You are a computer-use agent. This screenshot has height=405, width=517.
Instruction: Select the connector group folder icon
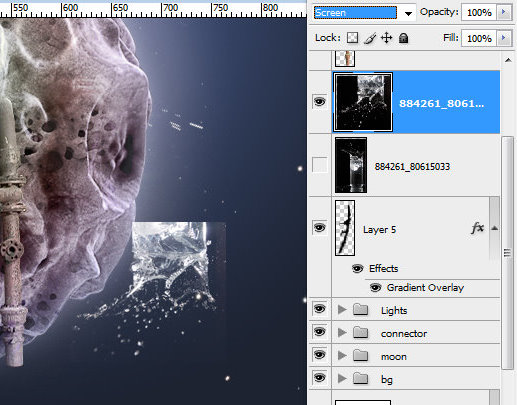point(360,333)
